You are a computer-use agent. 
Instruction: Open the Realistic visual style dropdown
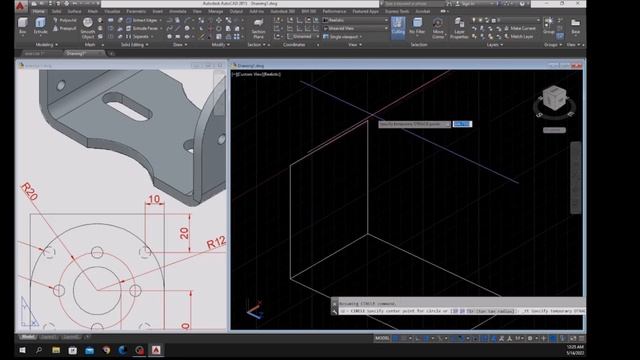coord(355,20)
